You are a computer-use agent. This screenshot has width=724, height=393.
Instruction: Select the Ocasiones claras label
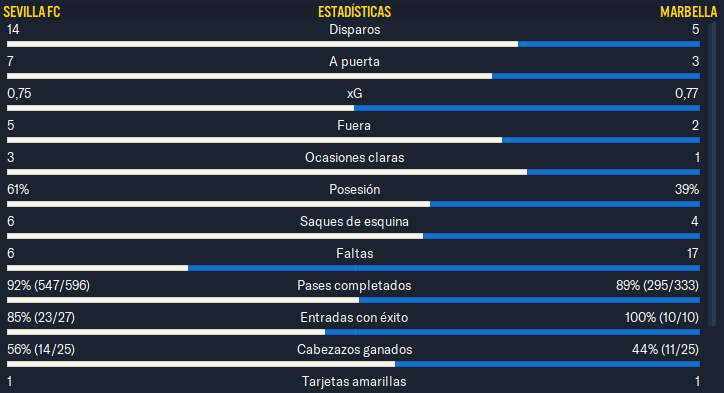click(x=355, y=157)
